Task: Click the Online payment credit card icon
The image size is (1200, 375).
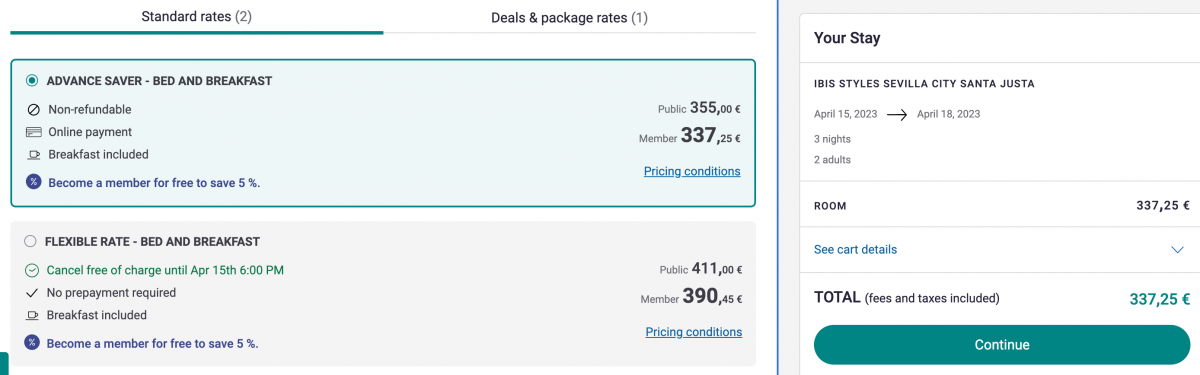Action: pos(33,132)
